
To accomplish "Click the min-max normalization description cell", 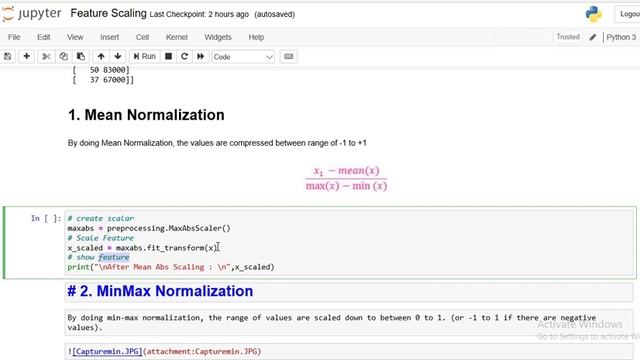I will coord(349,322).
